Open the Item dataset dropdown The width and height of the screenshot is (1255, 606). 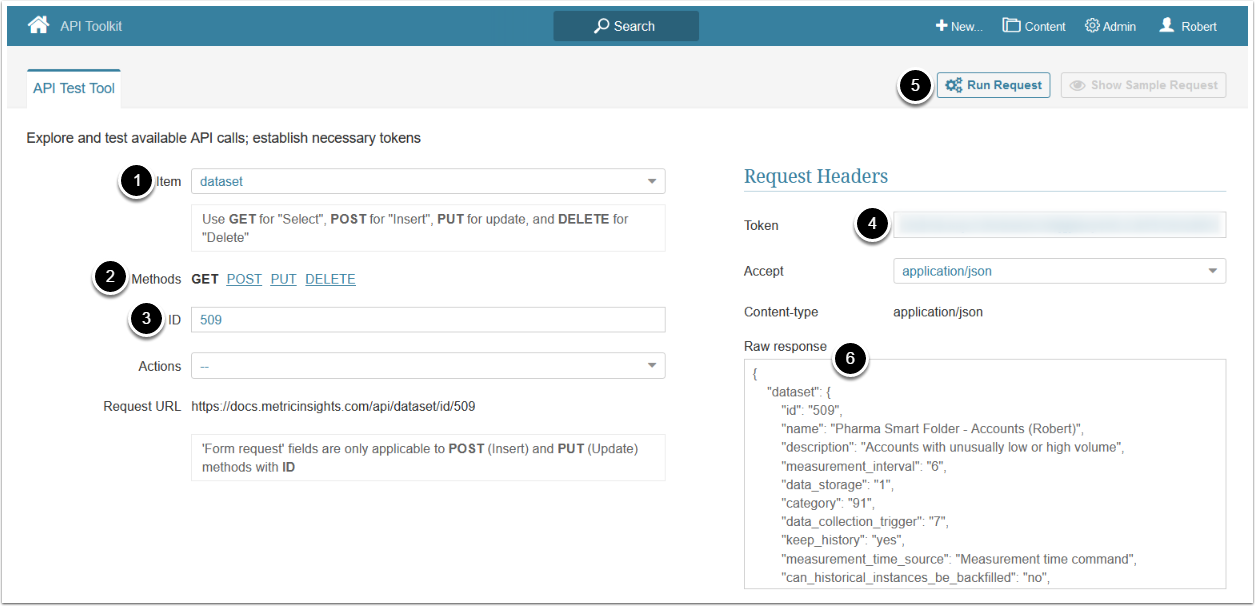[428, 181]
